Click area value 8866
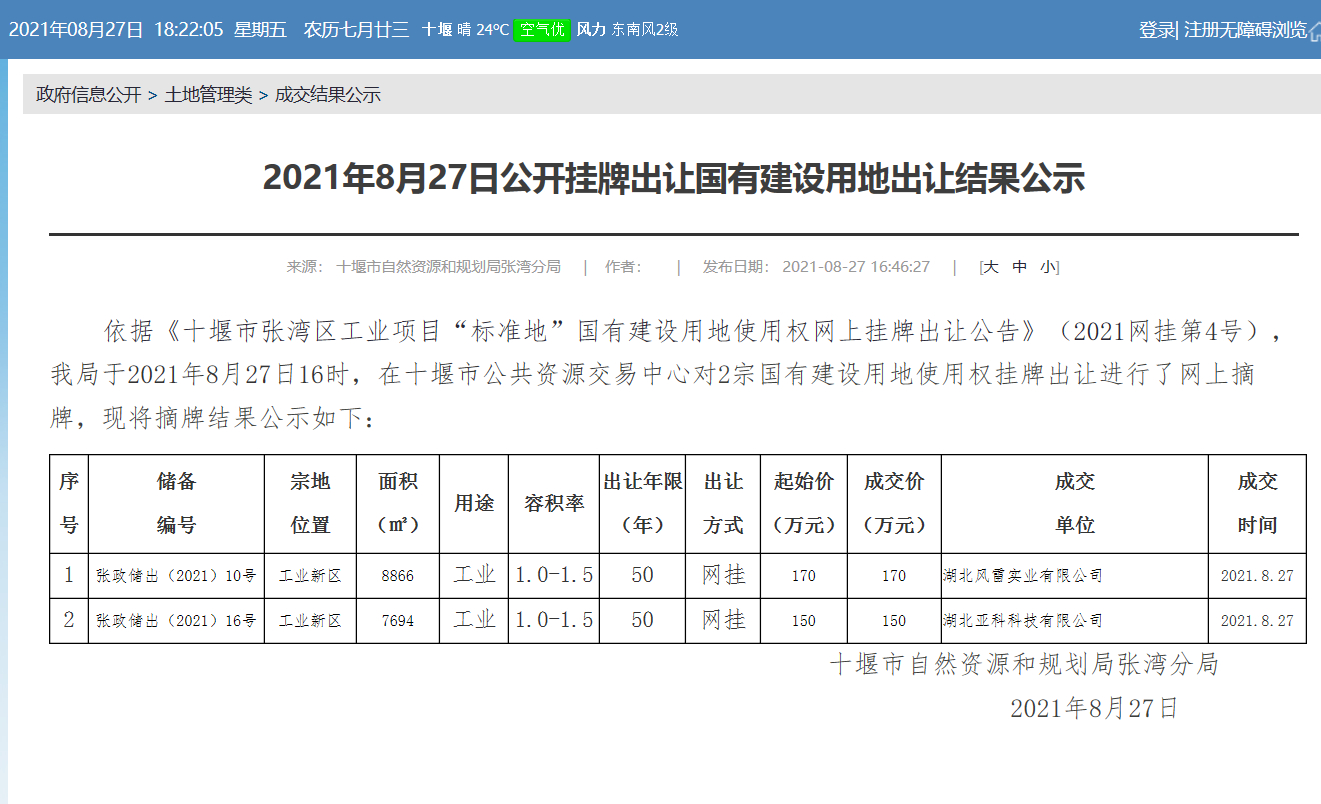The image size is (1321, 804). coord(397,576)
